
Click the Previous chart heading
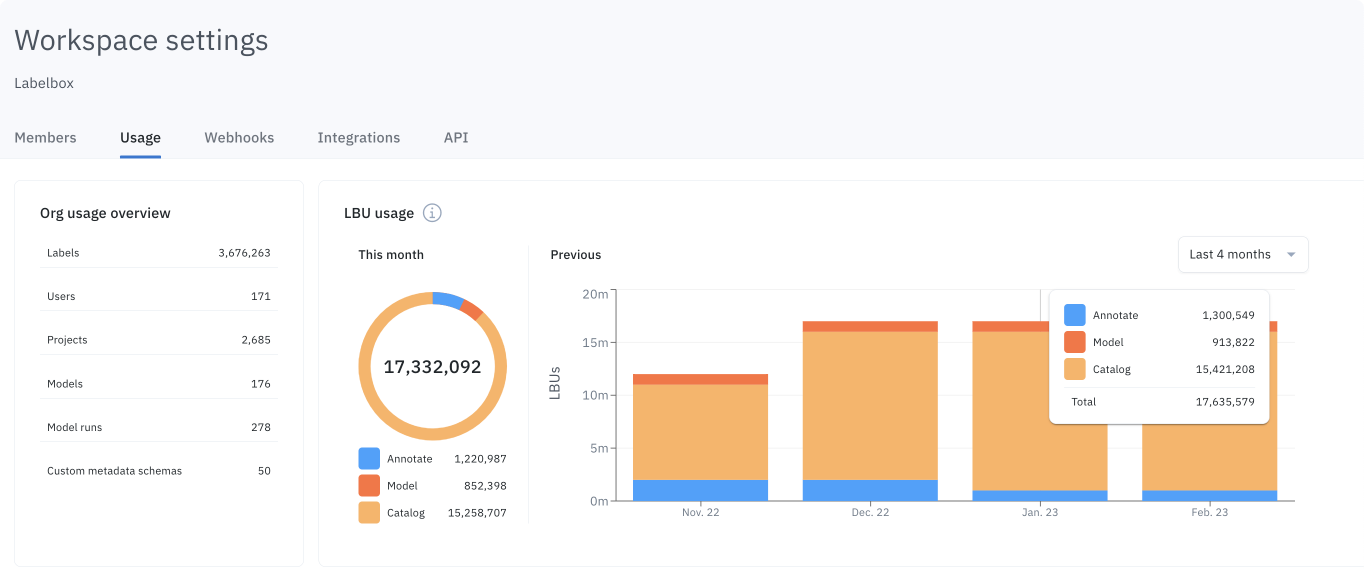coord(576,255)
